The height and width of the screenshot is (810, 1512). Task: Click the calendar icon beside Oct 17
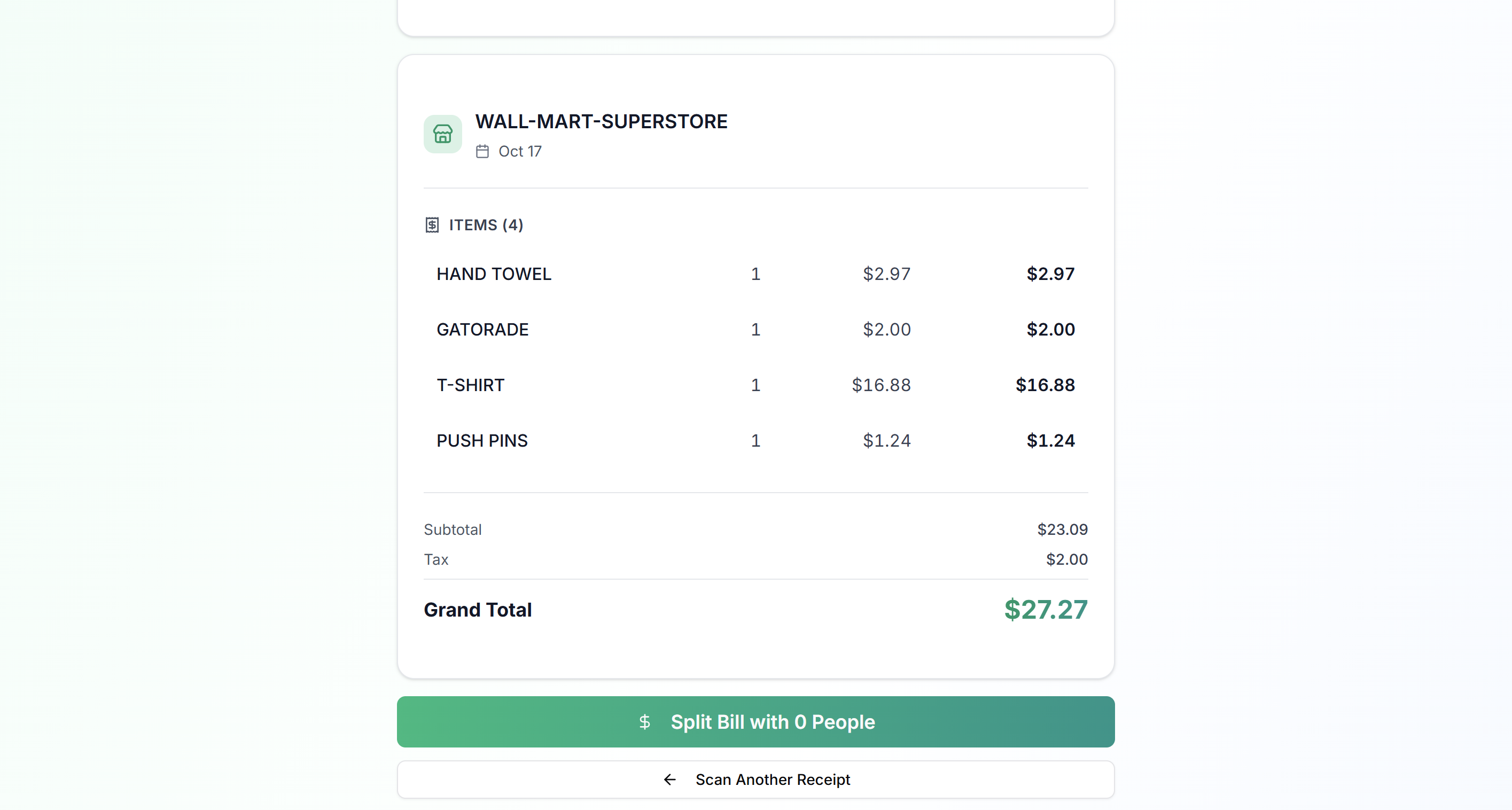pos(483,151)
